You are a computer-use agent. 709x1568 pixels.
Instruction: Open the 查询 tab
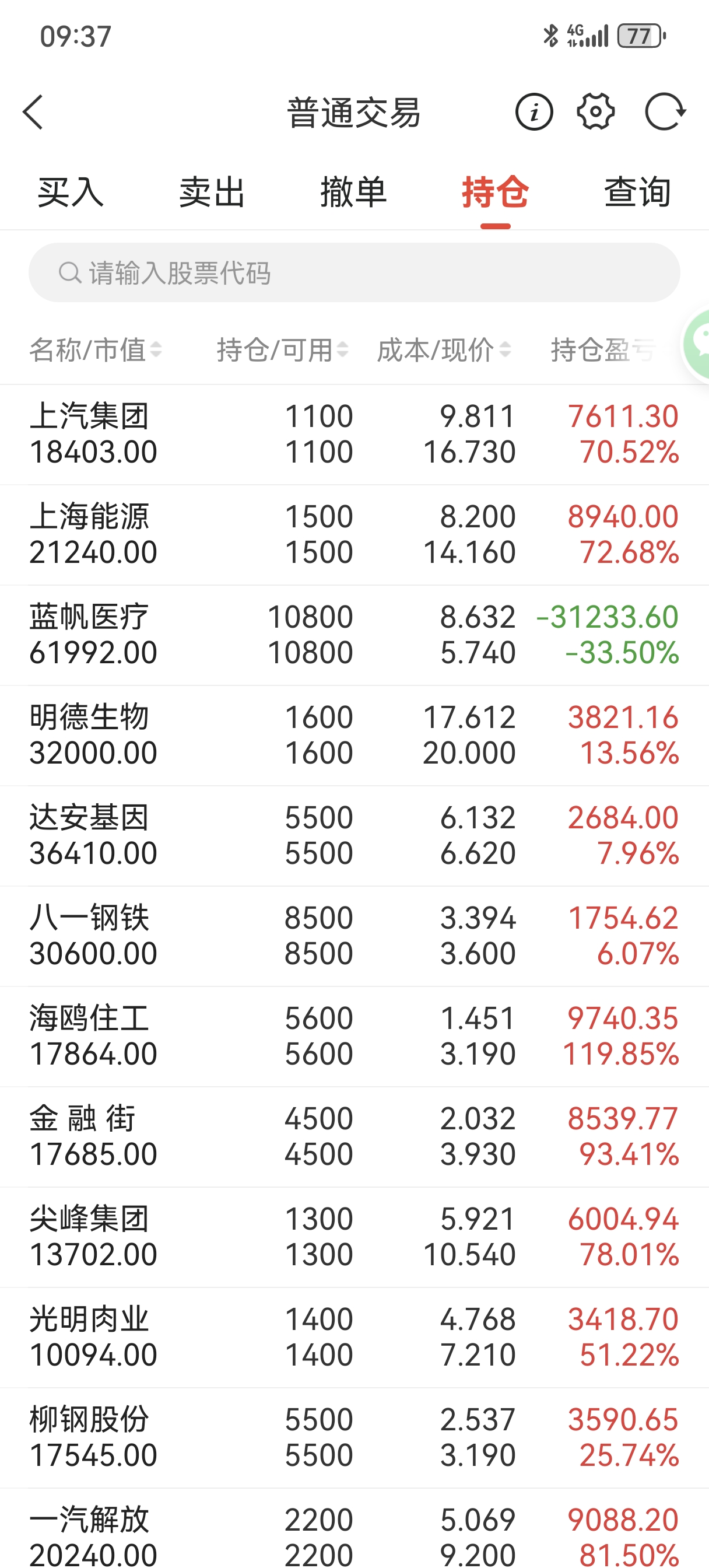(637, 192)
